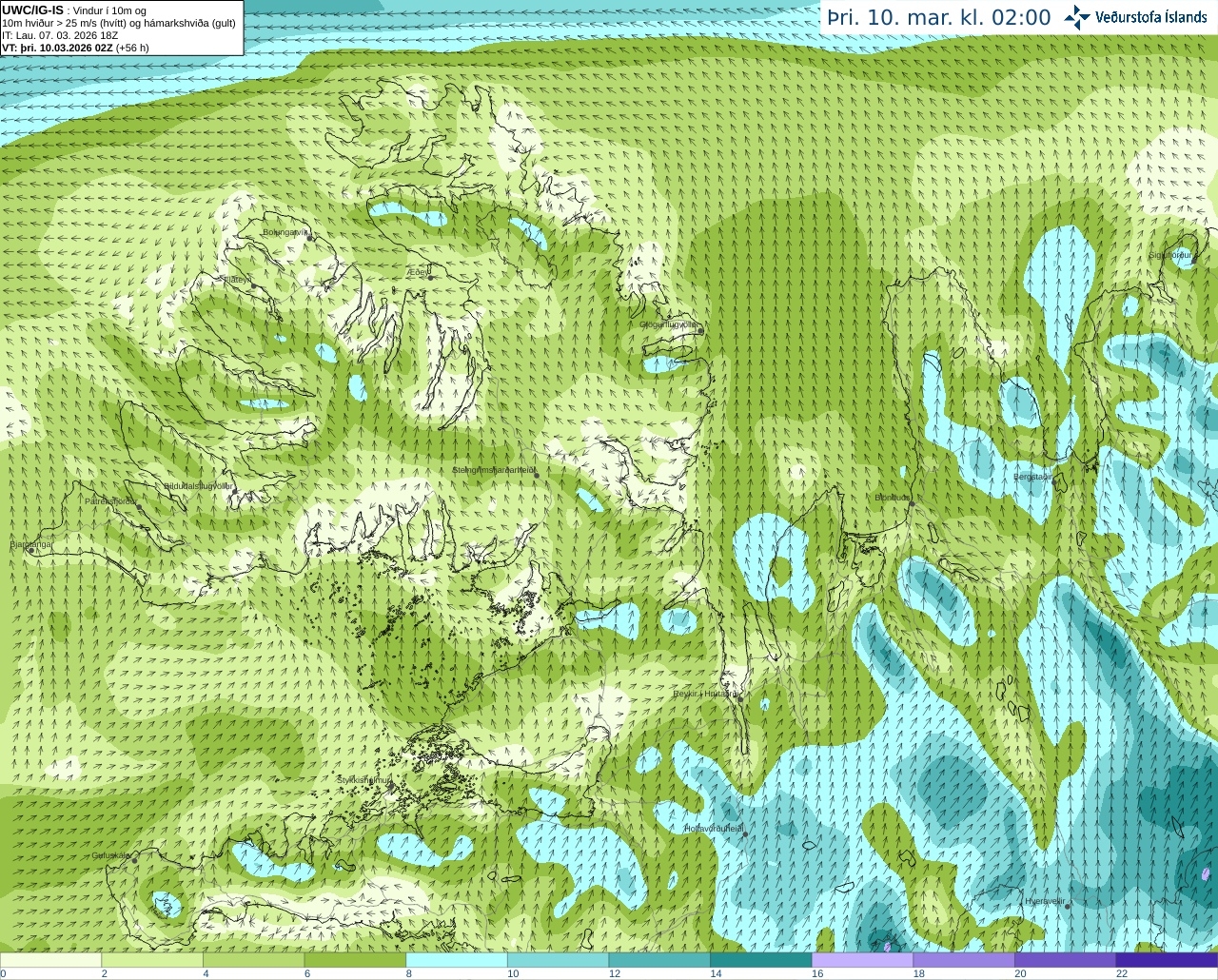Click the Blönduós station marker dot
The width and height of the screenshot is (1218, 980).
(912, 503)
